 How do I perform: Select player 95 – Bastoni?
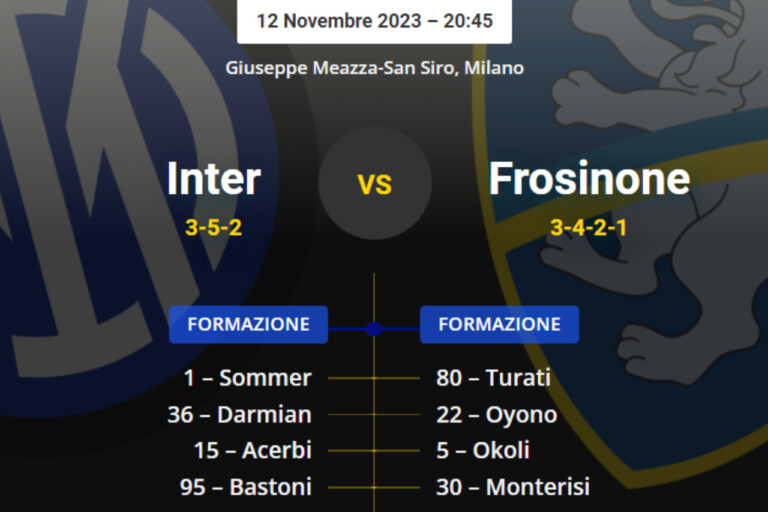239,487
